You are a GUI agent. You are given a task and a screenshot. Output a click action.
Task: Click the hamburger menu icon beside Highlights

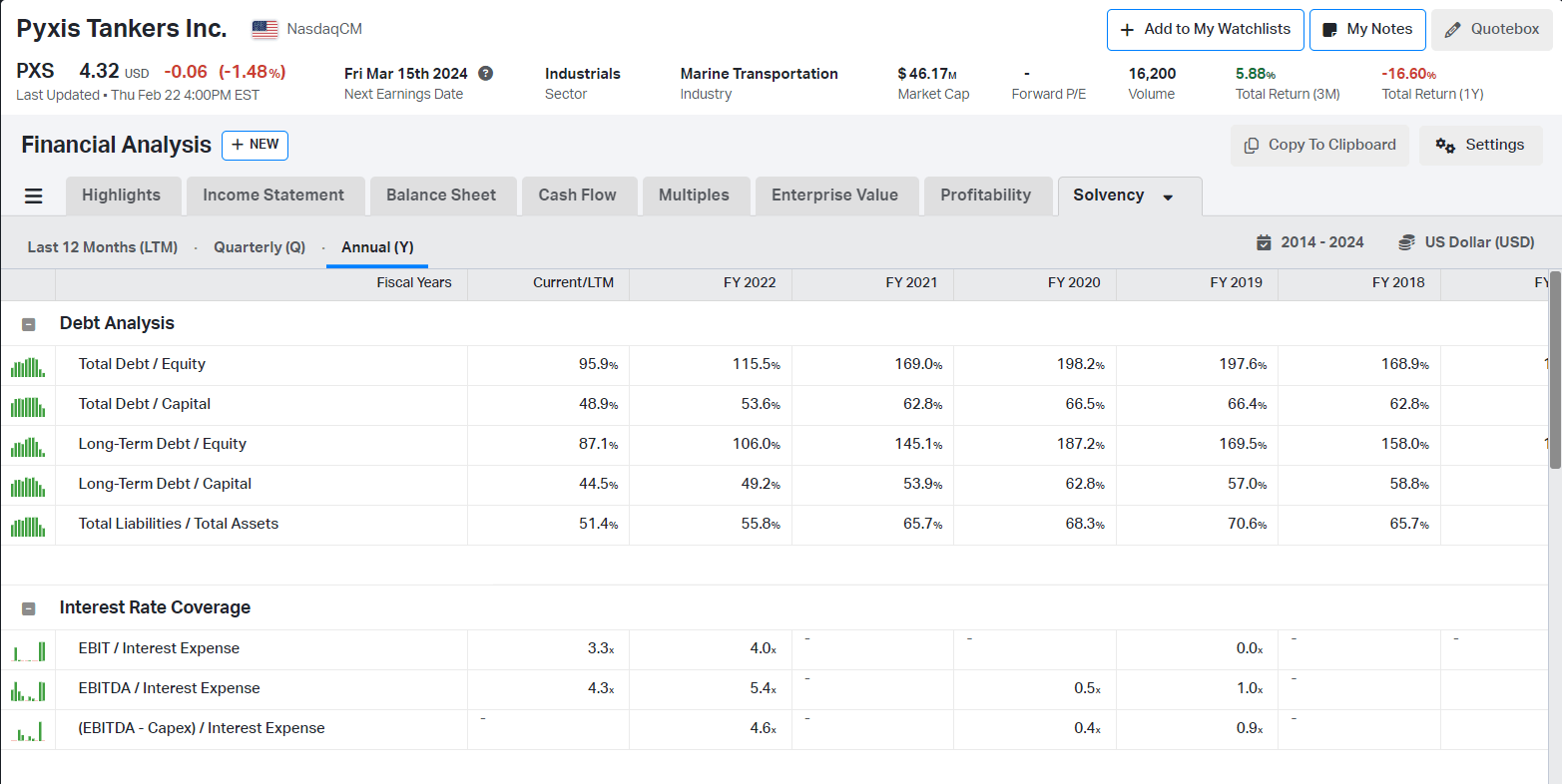33,196
